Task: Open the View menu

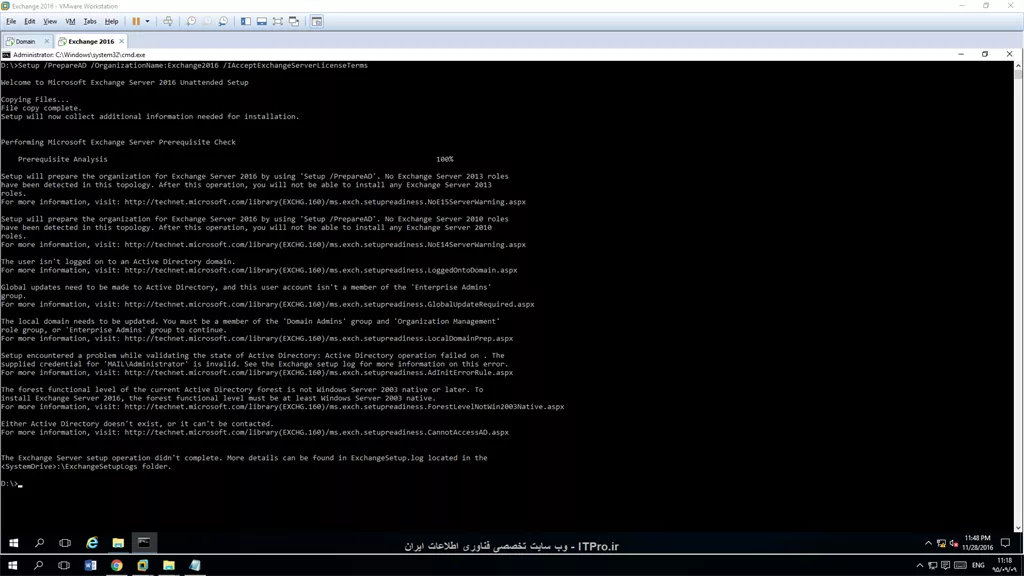Action: pos(50,22)
